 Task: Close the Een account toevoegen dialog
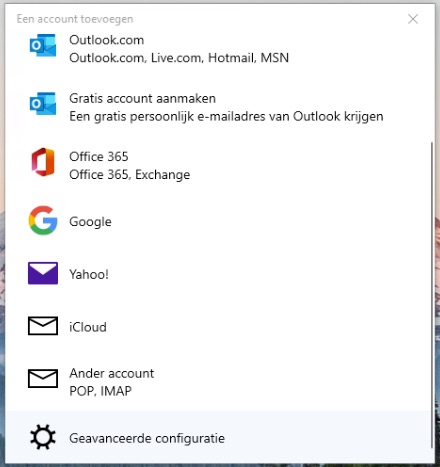pyautogui.click(x=413, y=19)
